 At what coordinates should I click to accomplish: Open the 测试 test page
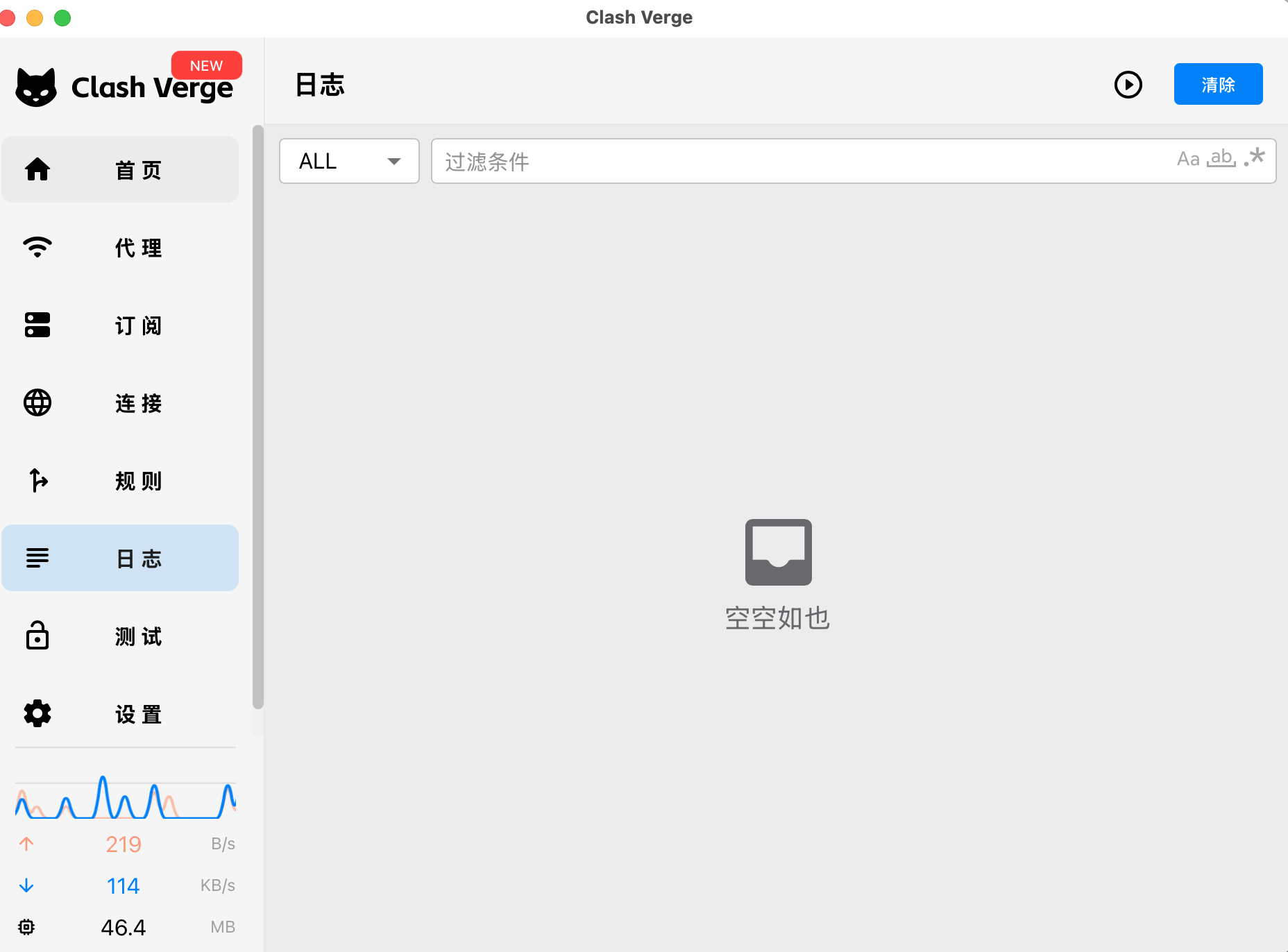(120, 636)
